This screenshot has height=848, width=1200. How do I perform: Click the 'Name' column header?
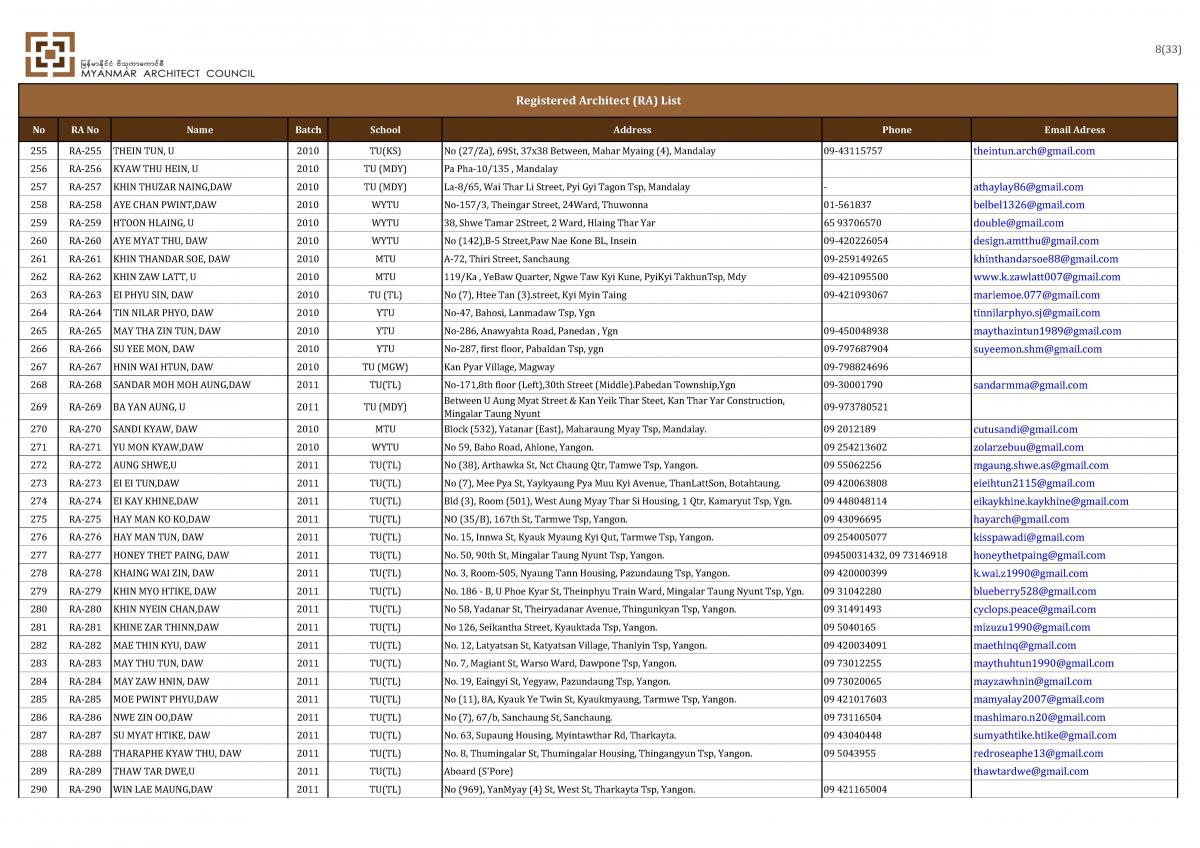pos(199,130)
